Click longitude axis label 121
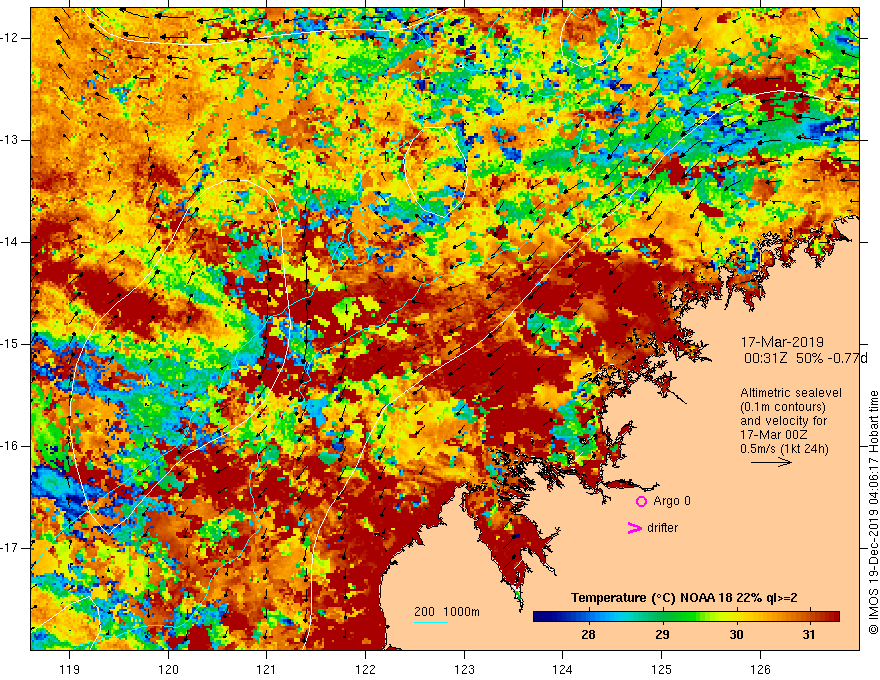This screenshot has height=680, width=880. (267, 669)
